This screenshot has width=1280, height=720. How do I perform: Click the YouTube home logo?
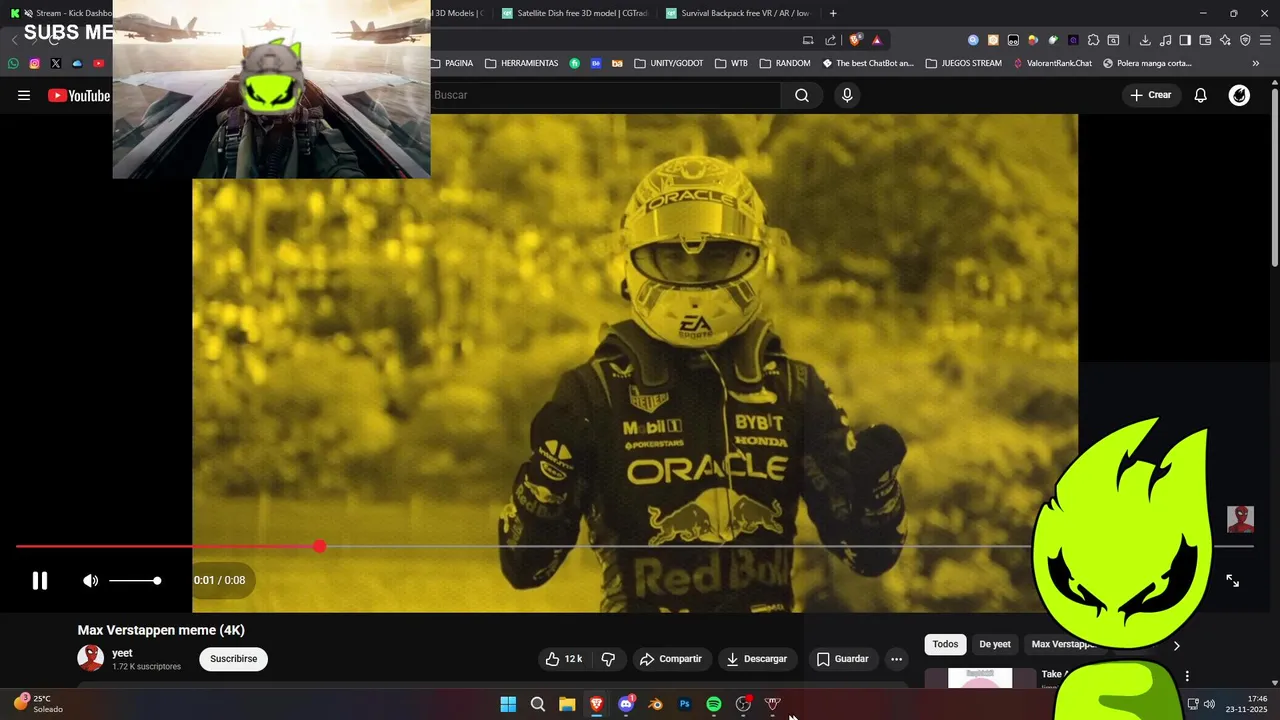(x=79, y=95)
